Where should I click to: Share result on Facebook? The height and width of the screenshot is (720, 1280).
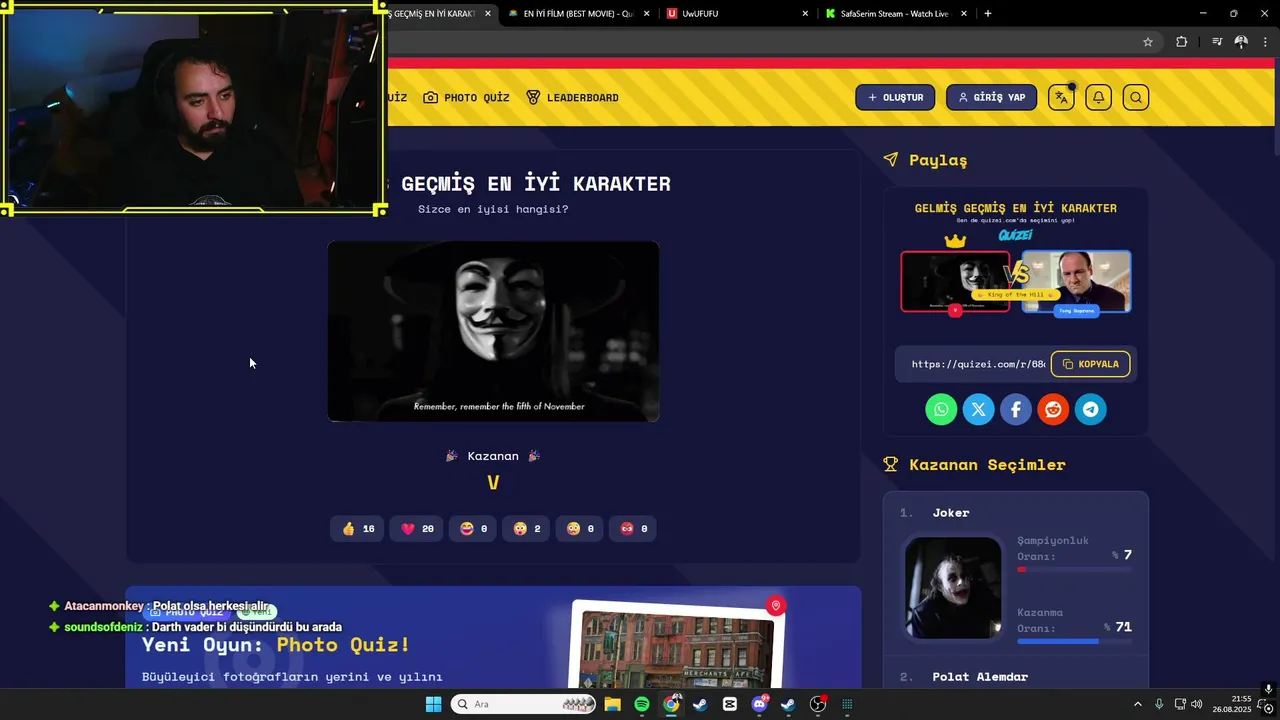[x=1016, y=409]
